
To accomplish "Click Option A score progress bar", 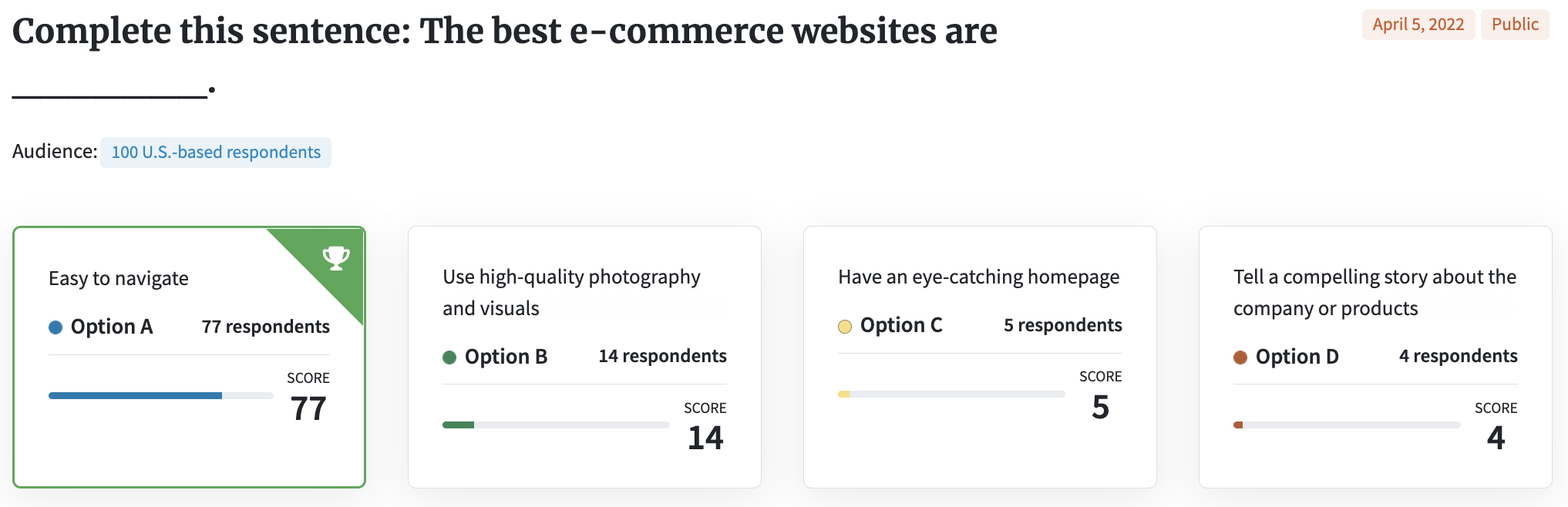I will [160, 395].
